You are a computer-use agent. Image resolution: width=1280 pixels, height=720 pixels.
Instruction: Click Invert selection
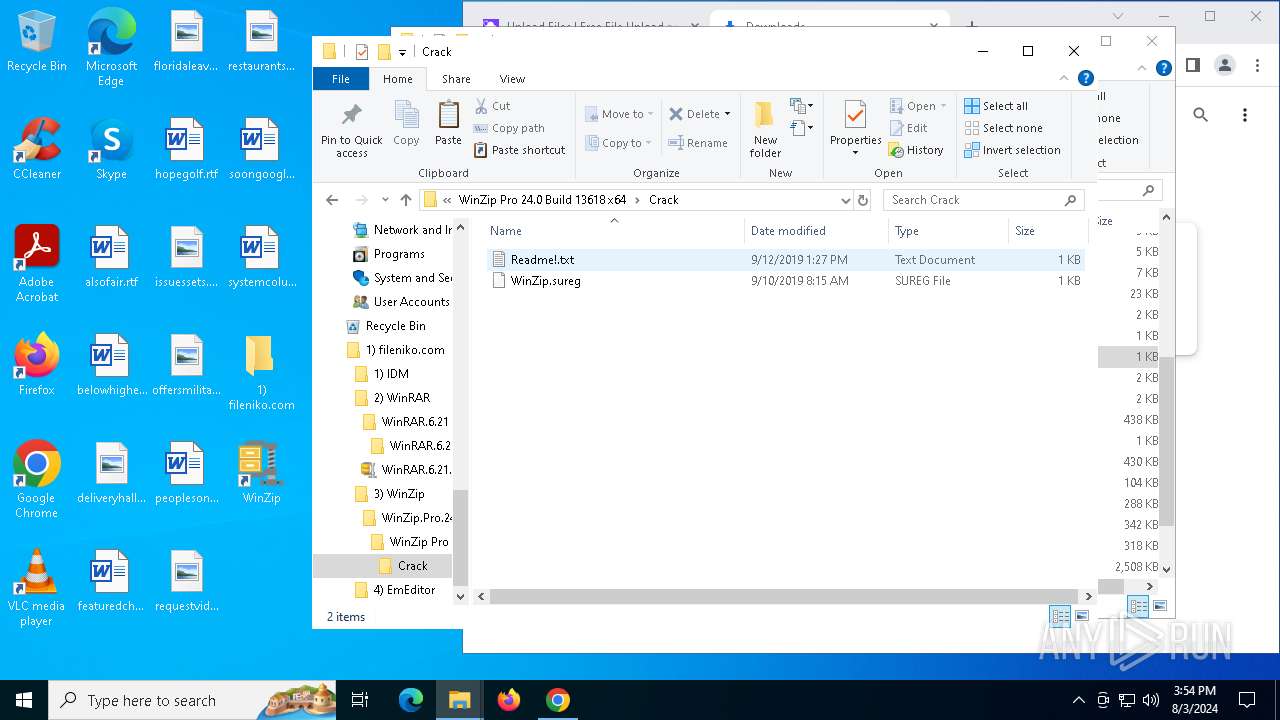[1012, 150]
